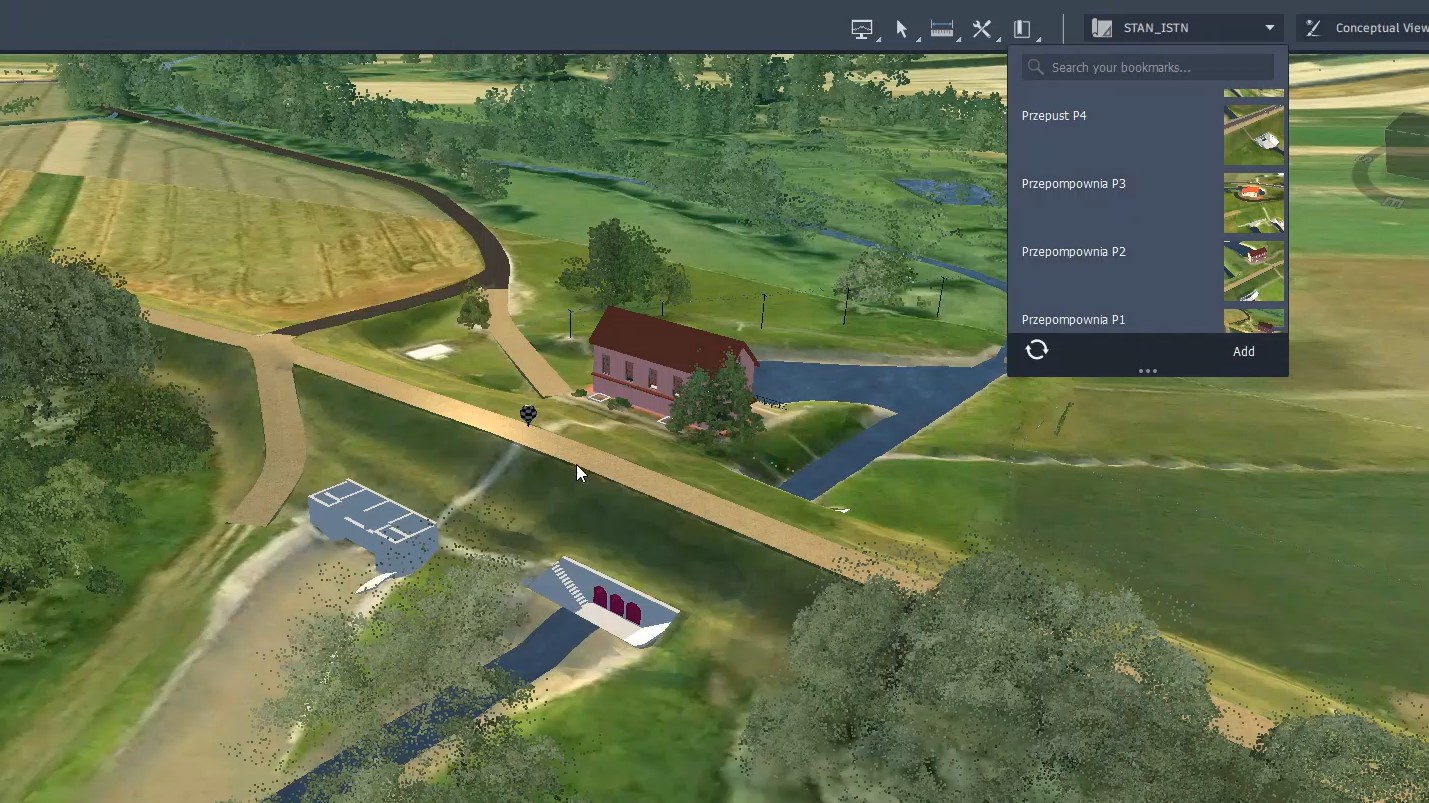Click the bookmarks panel icon

click(x=1021, y=27)
